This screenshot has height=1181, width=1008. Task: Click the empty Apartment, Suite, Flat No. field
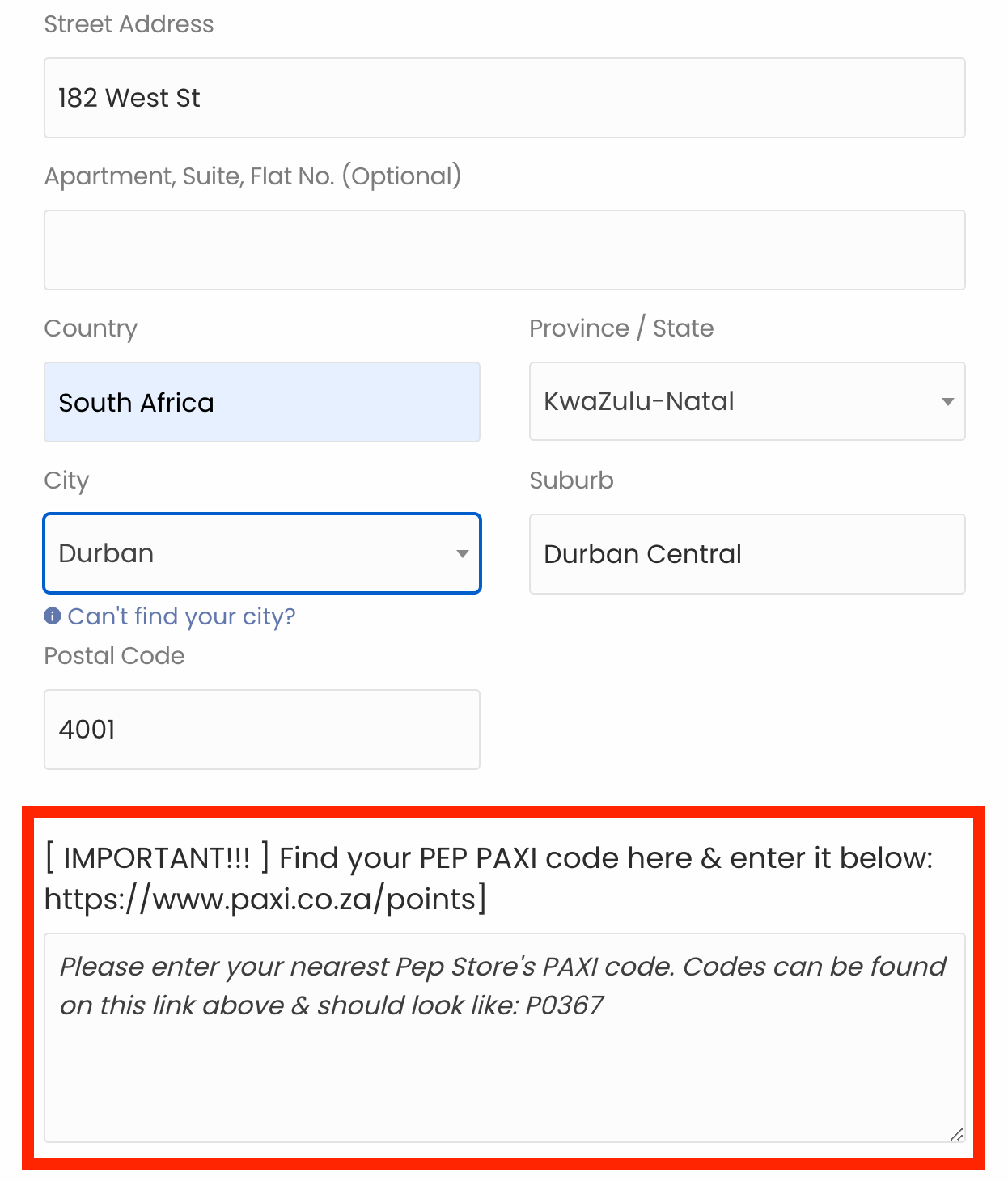pos(504,250)
